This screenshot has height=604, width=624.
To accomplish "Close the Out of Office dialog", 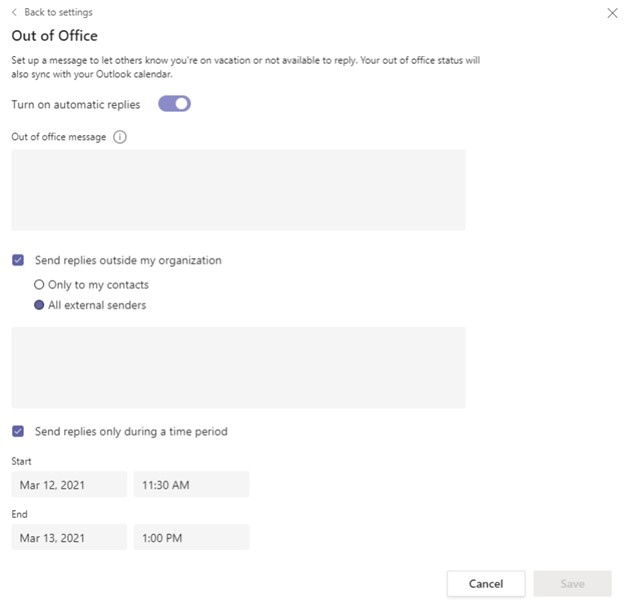I will (x=612, y=12).
